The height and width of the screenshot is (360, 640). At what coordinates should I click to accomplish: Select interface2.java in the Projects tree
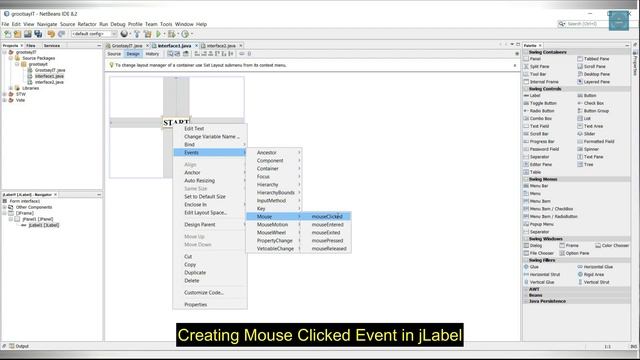49,82
